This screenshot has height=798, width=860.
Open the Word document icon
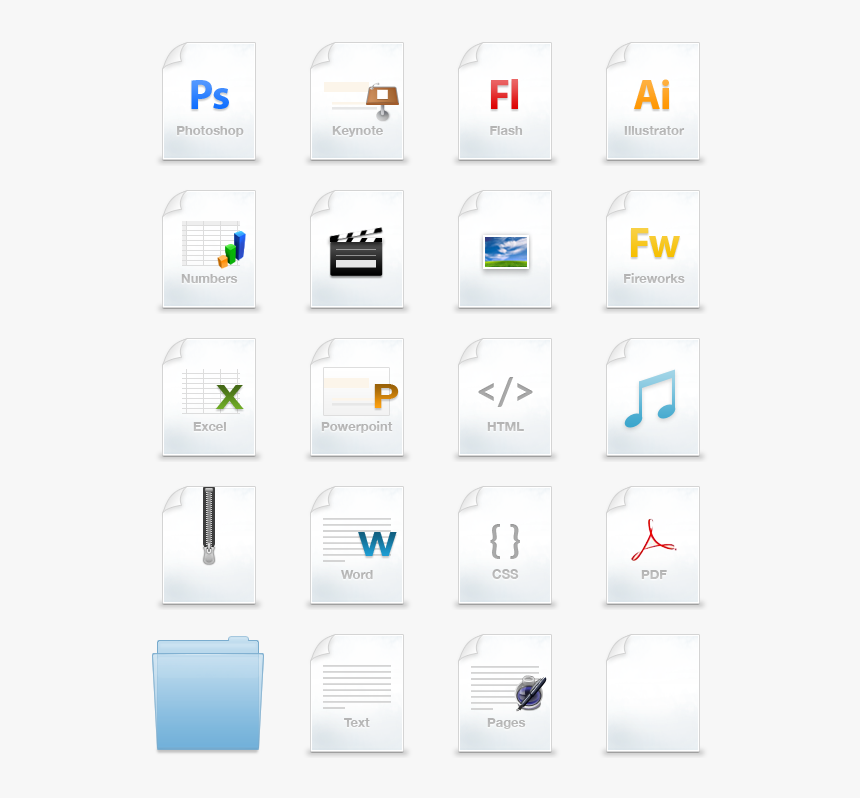(x=357, y=546)
